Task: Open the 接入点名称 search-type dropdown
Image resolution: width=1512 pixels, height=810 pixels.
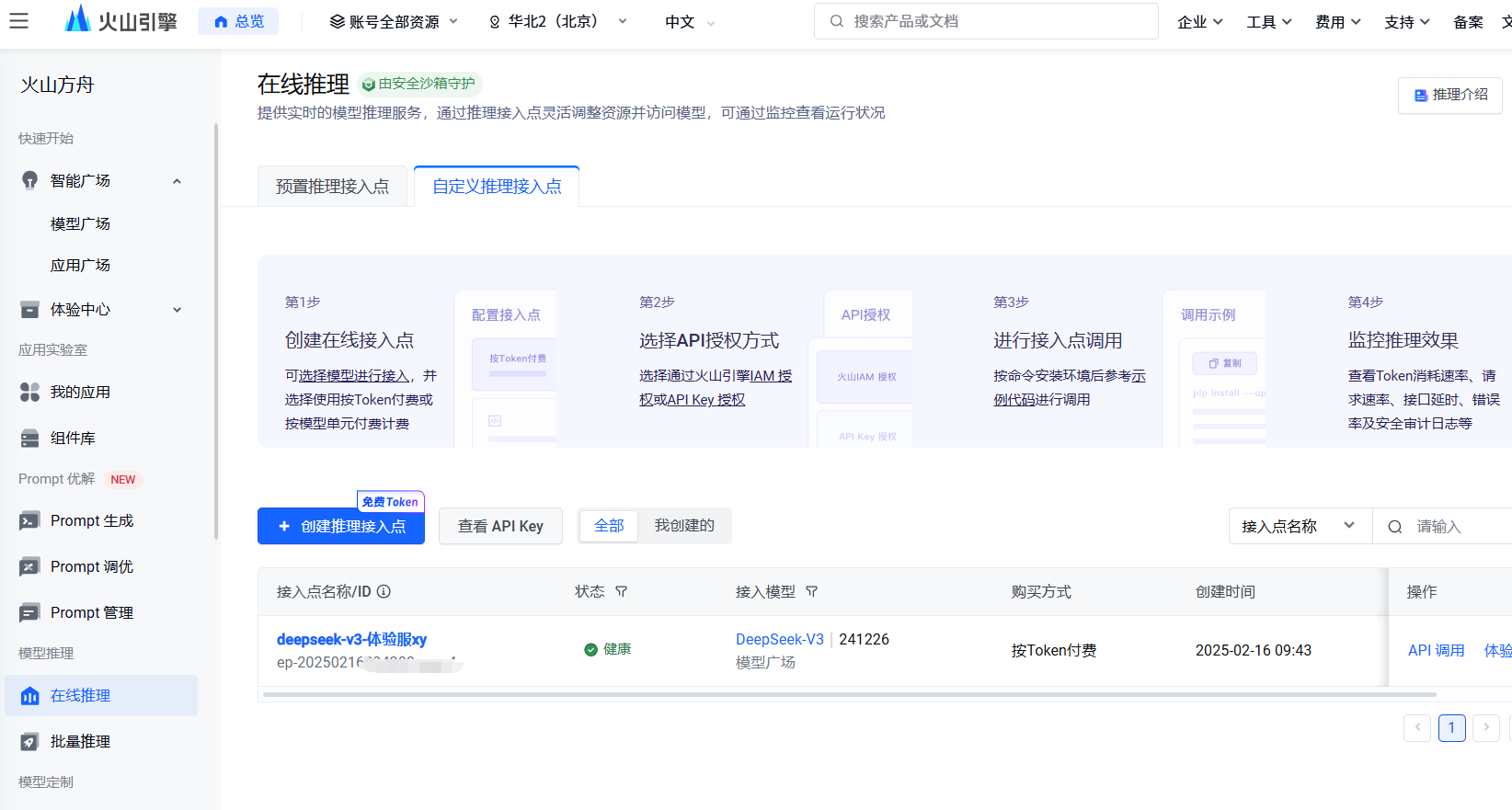Action: tap(1300, 526)
